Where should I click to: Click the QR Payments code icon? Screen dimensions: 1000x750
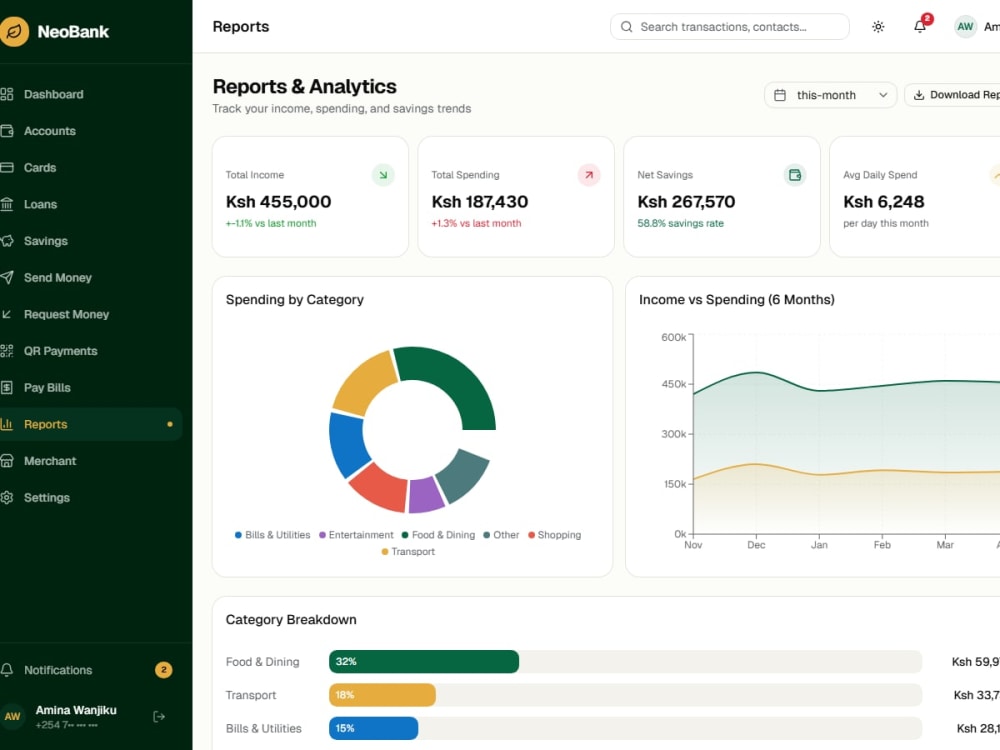coord(6,351)
